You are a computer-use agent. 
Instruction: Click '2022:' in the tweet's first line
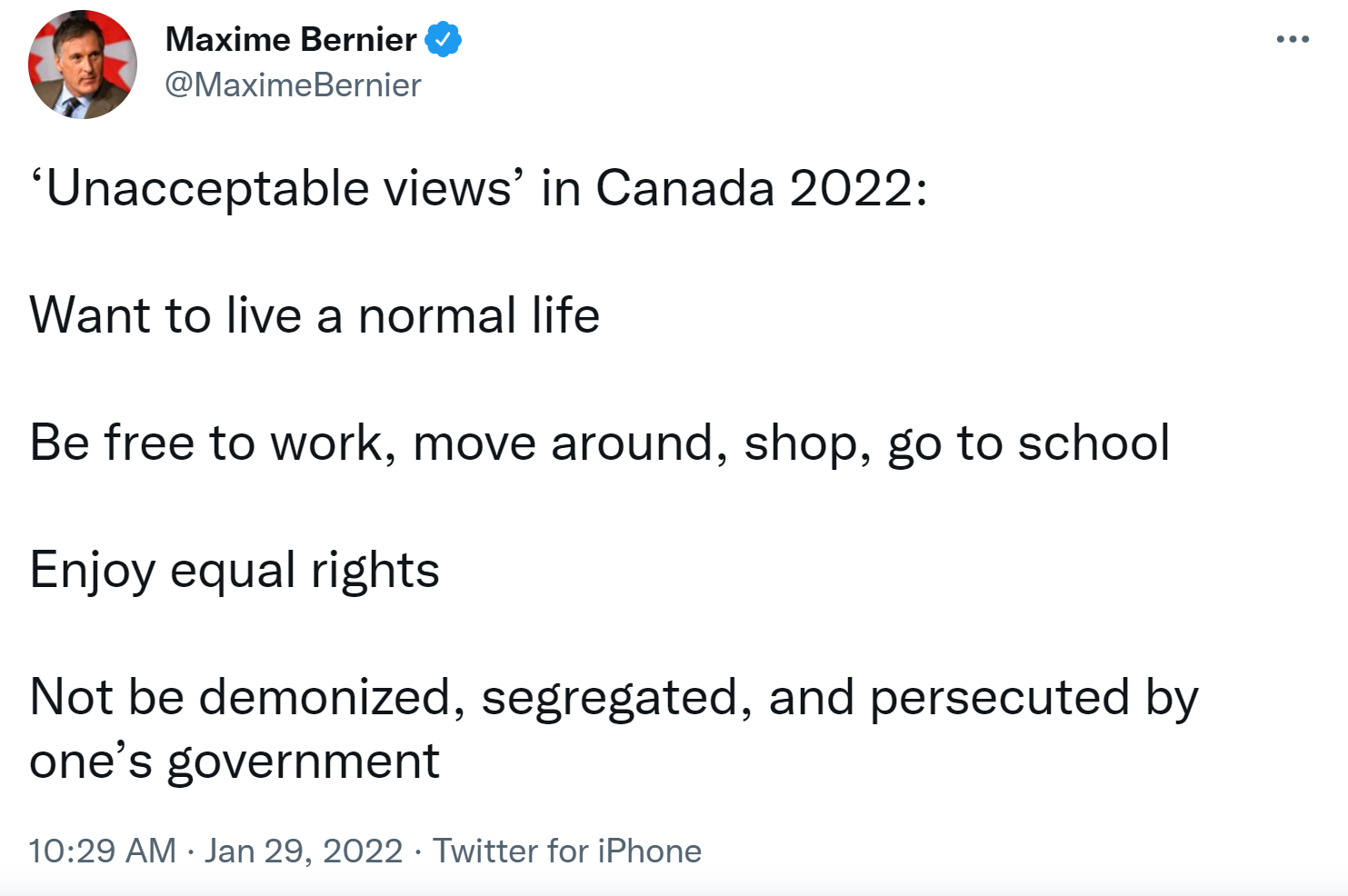click(x=858, y=189)
